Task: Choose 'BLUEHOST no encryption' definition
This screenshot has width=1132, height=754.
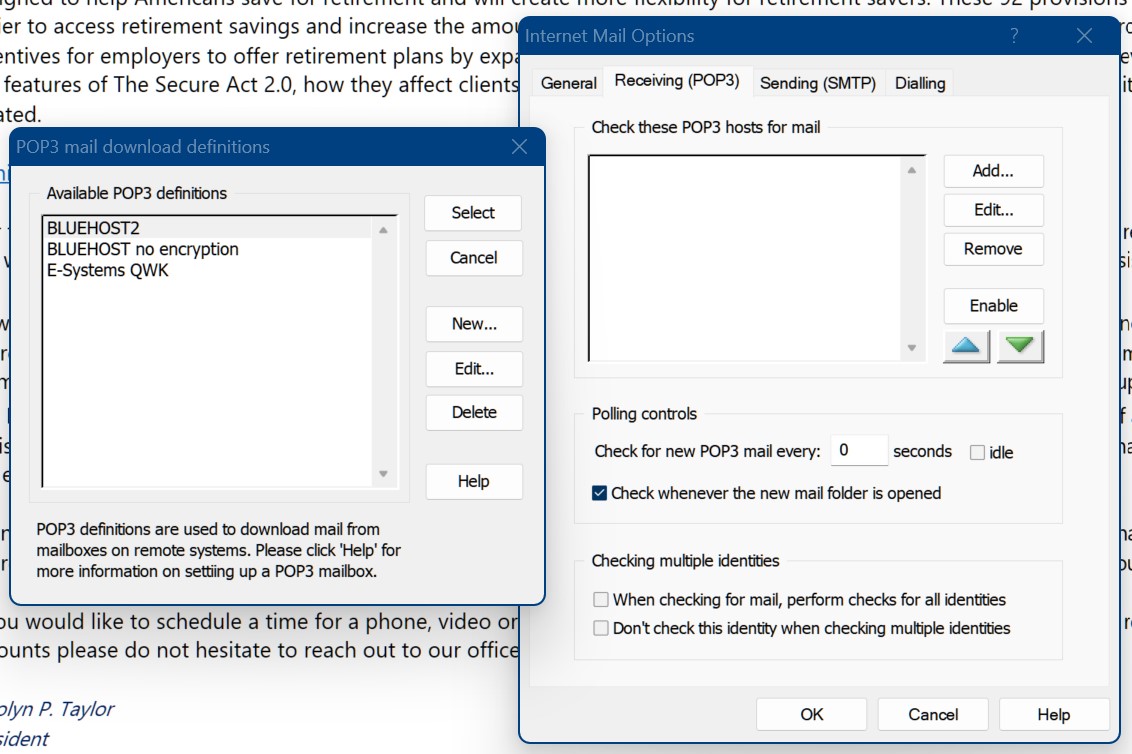Action: [x=142, y=249]
